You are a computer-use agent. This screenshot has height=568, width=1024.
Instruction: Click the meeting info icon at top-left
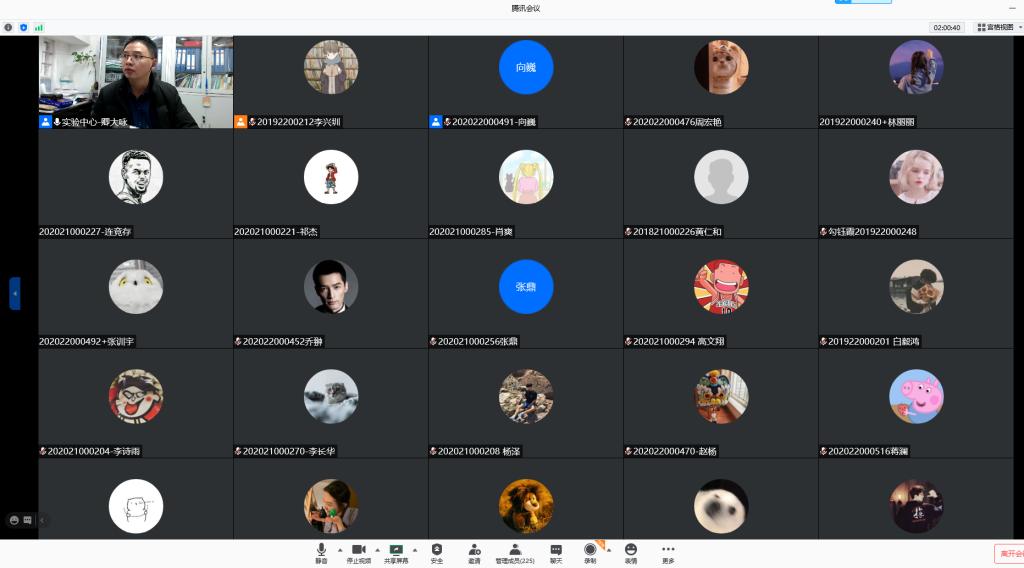[9, 27]
